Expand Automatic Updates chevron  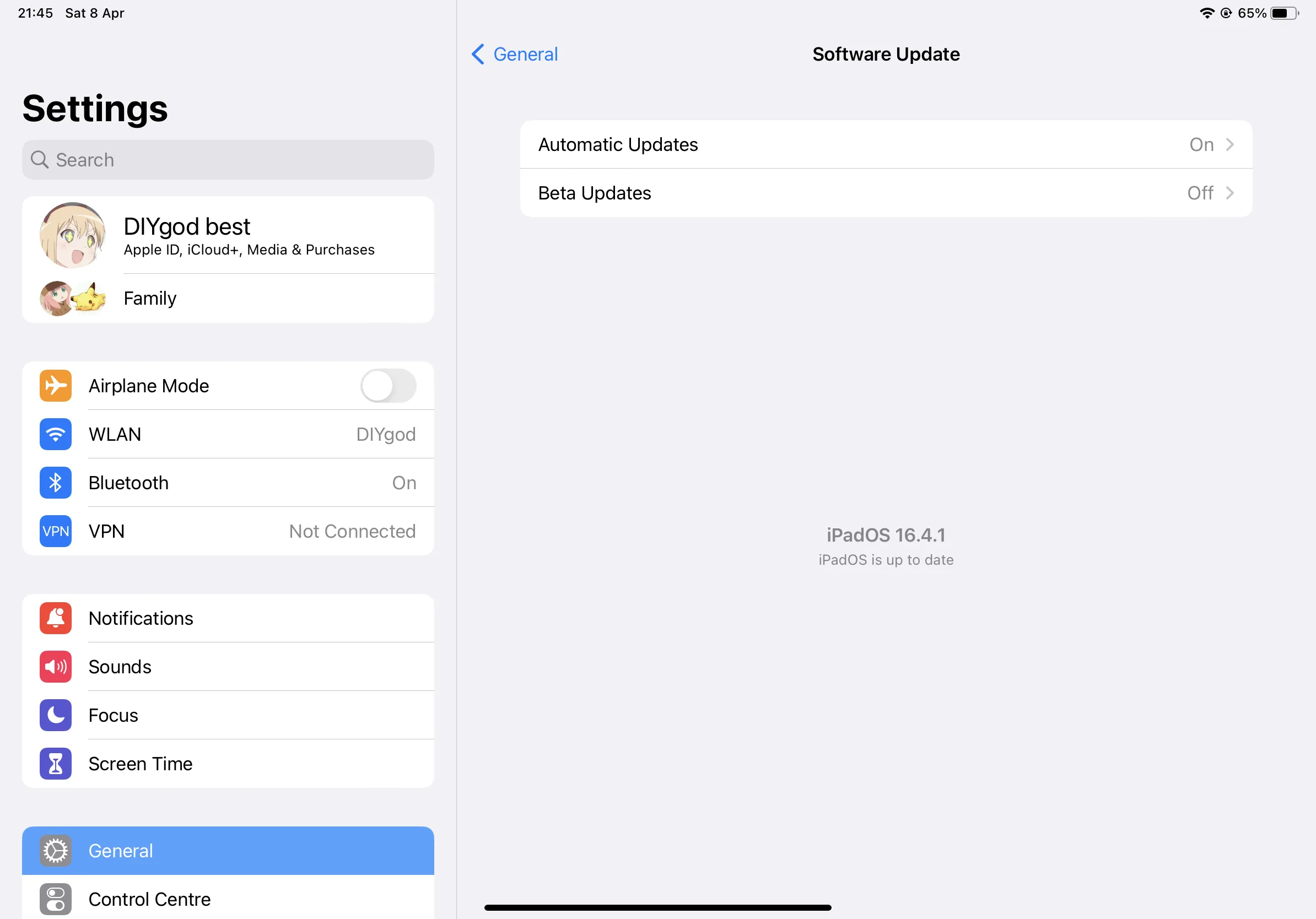point(1229,144)
